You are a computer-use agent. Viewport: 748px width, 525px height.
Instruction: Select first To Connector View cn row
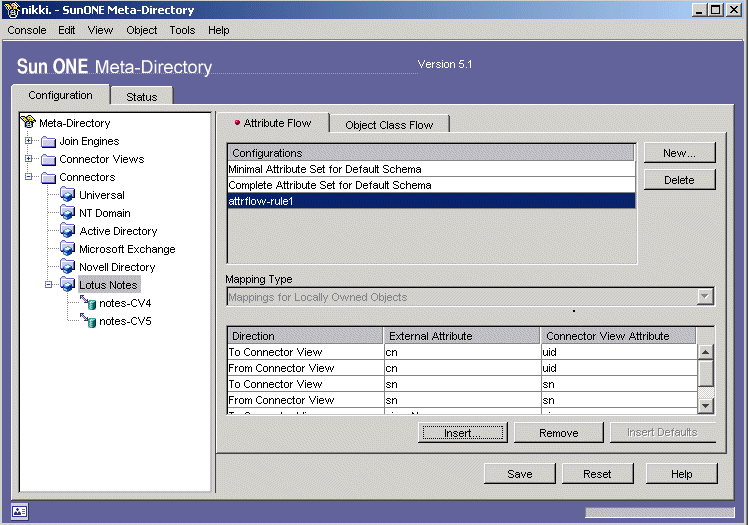pos(462,352)
